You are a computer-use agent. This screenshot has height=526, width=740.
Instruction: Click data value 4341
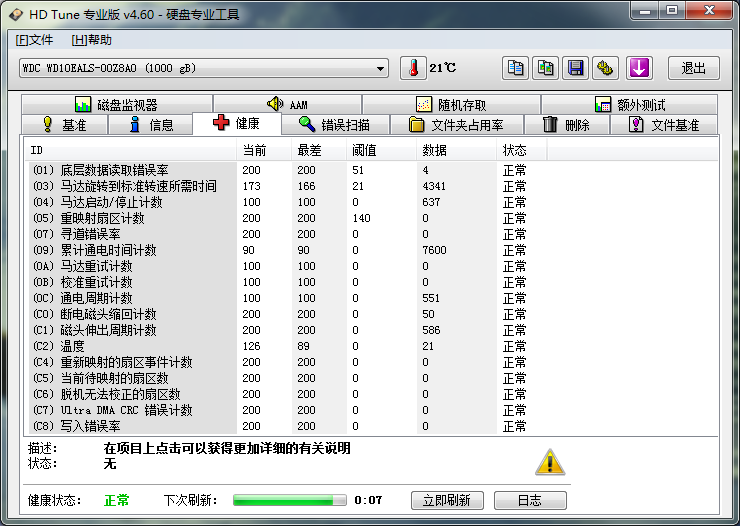coord(434,186)
